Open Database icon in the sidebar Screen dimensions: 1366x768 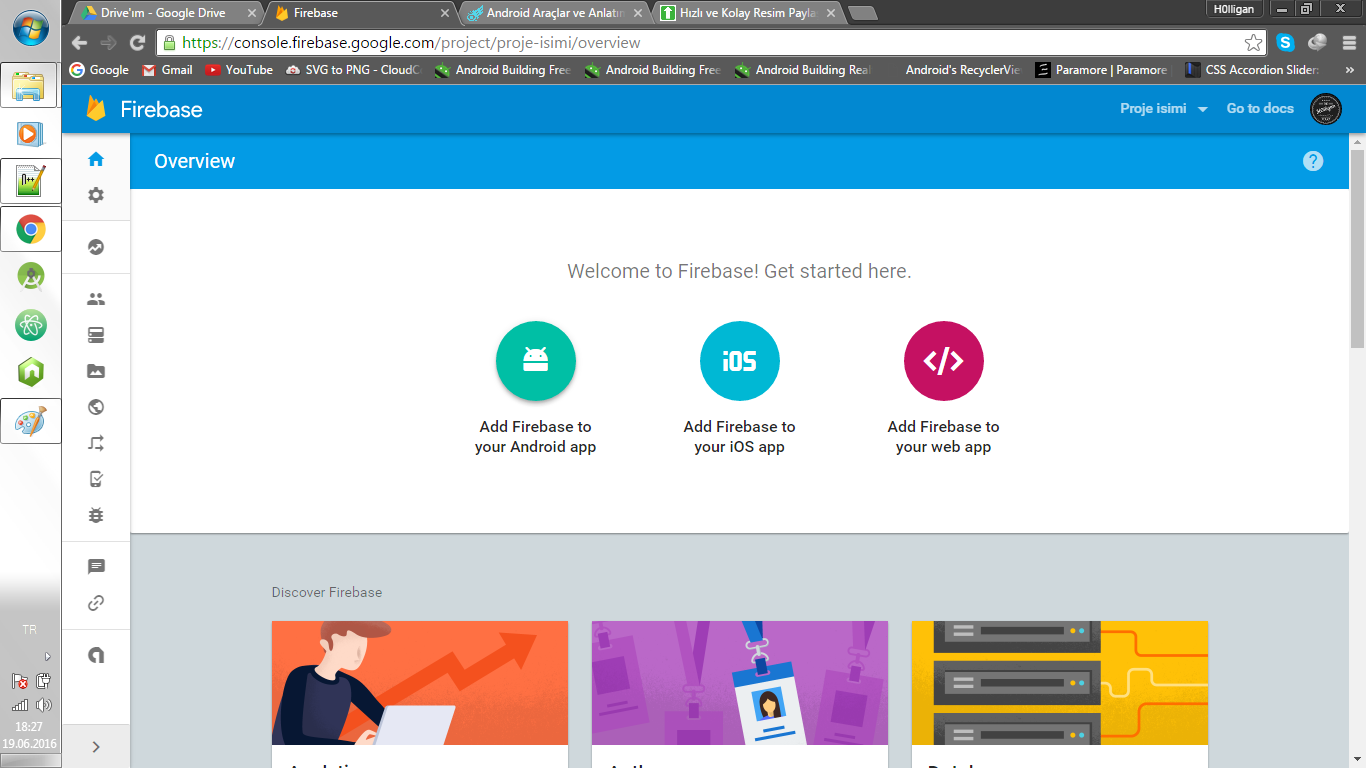tap(96, 335)
